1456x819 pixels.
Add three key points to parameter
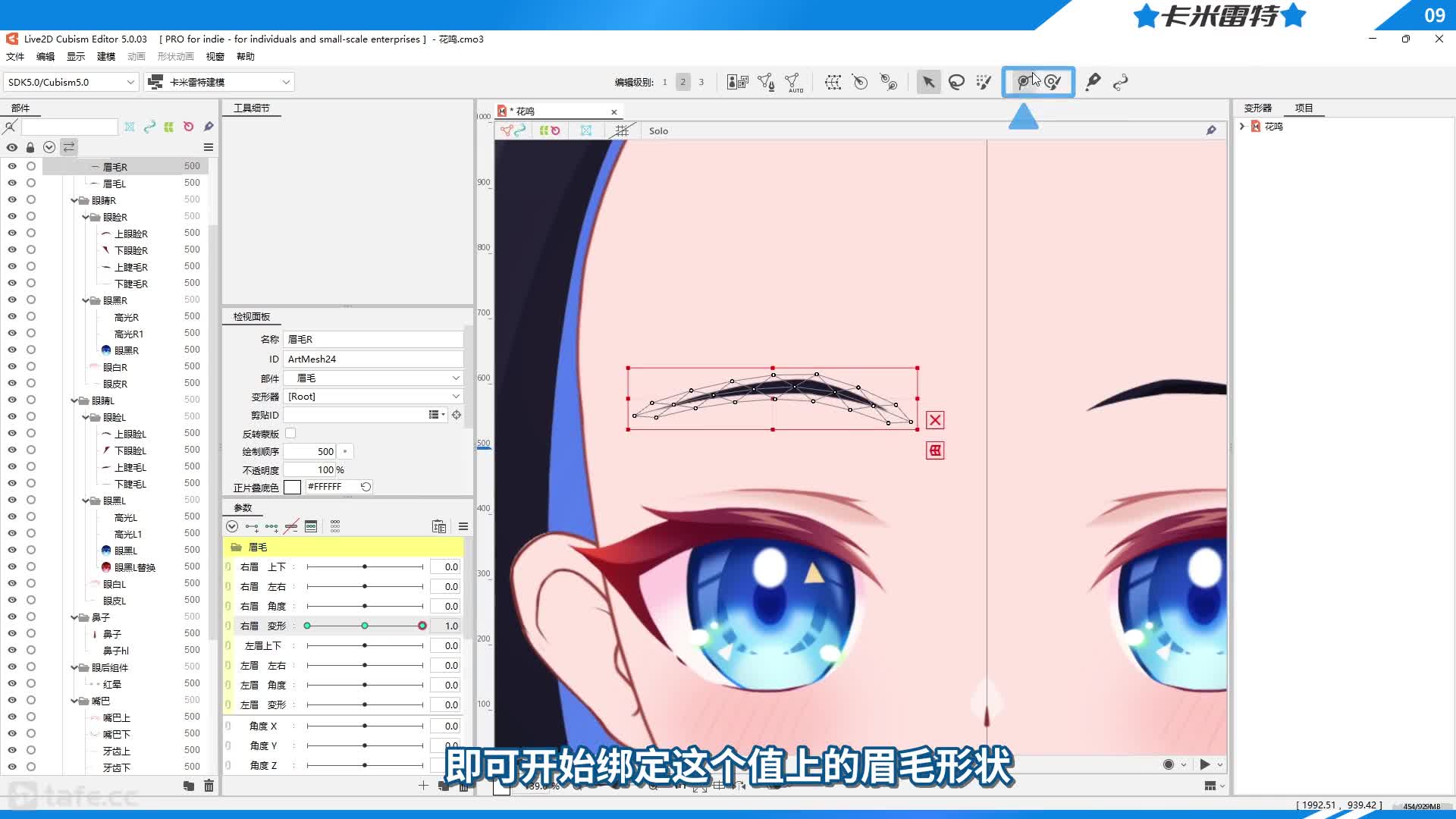pyautogui.click(x=271, y=526)
